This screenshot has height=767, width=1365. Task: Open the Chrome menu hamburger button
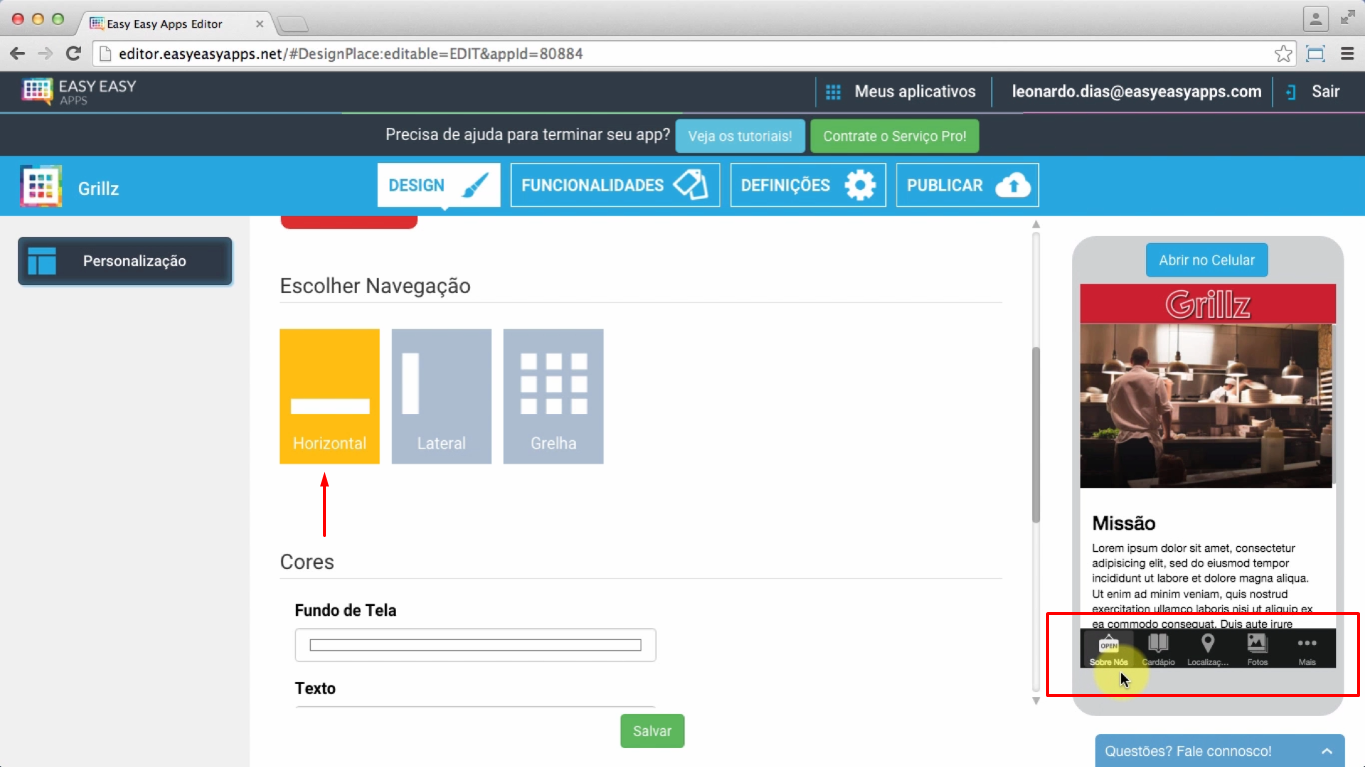point(1347,54)
